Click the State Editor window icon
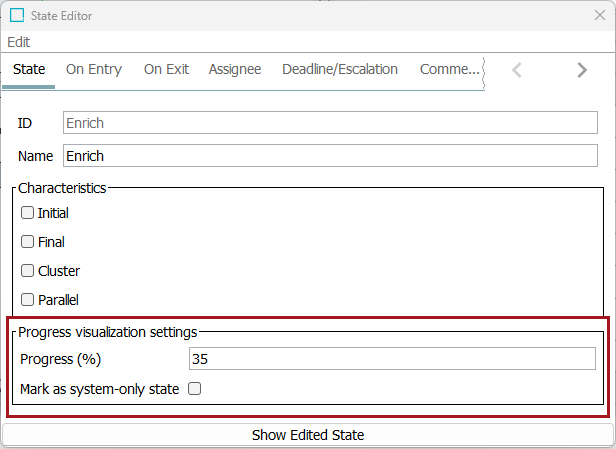The image size is (616, 449). (x=18, y=16)
